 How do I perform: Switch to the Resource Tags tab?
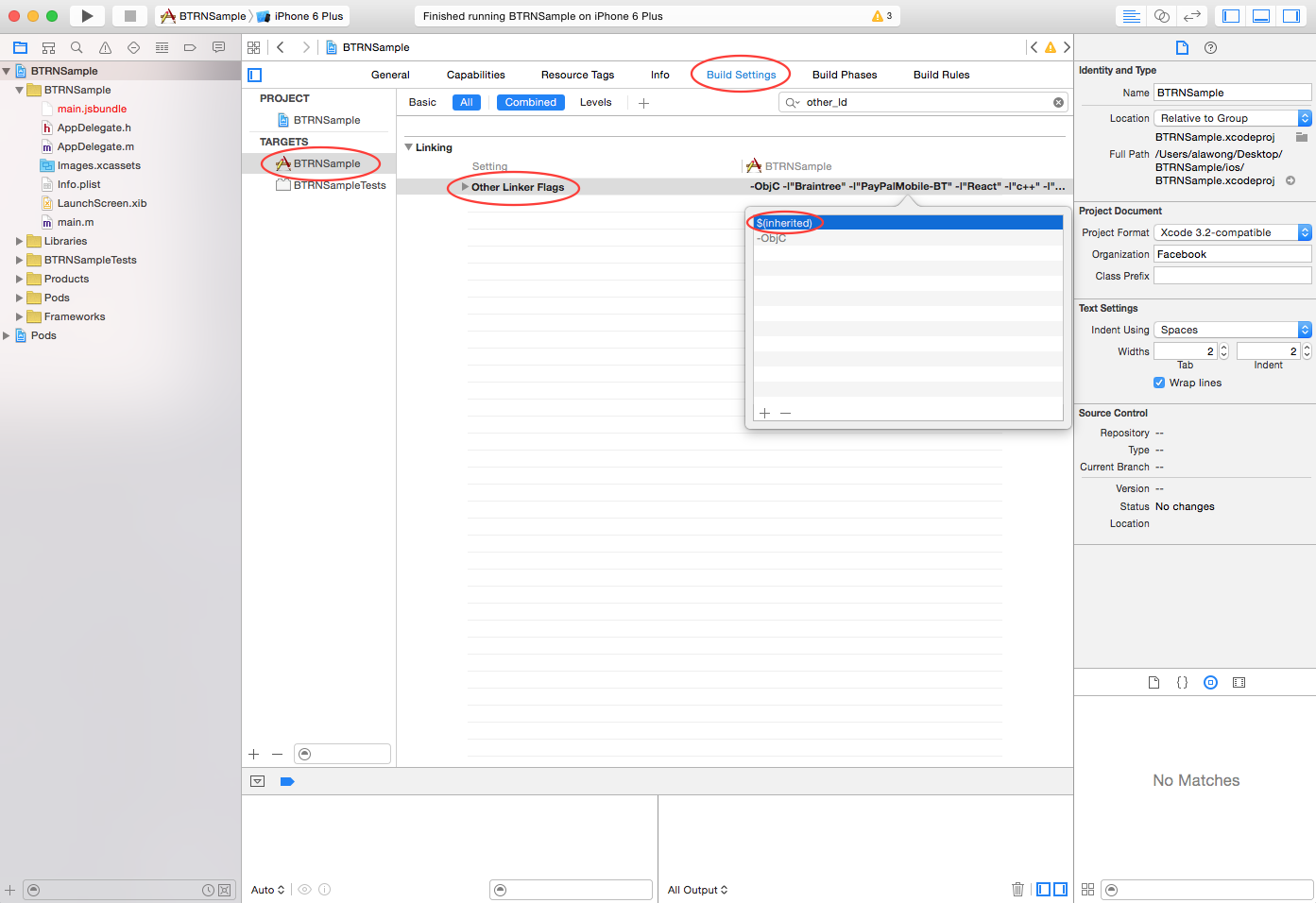tap(577, 75)
